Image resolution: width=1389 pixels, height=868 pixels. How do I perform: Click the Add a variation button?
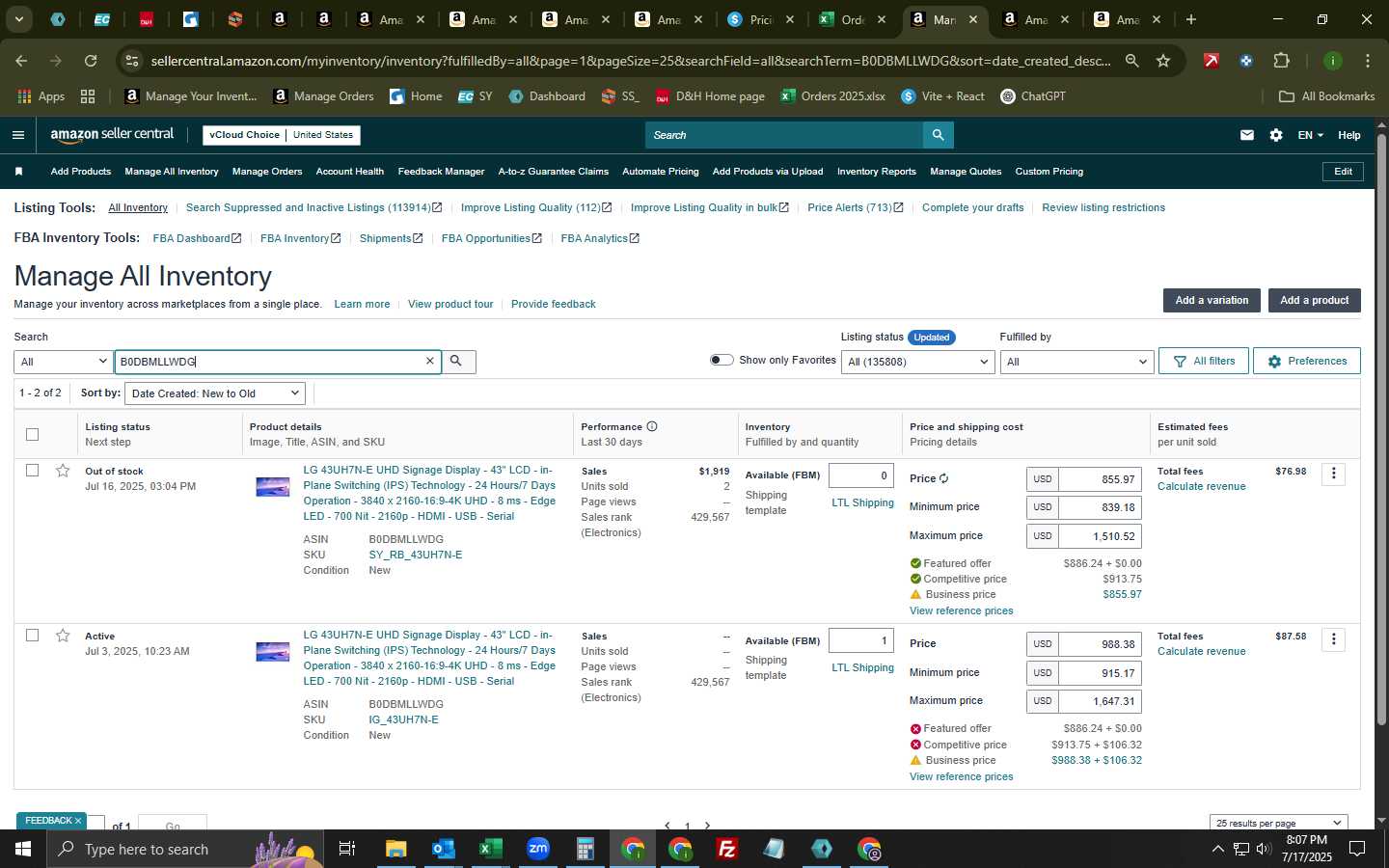point(1212,300)
